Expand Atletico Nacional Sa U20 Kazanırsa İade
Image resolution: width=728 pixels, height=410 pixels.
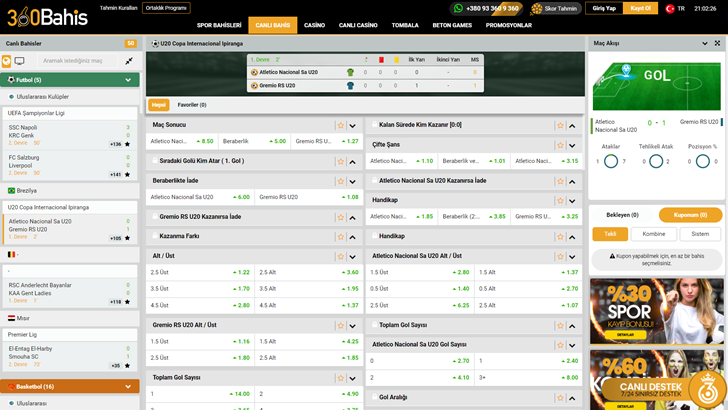(572, 181)
